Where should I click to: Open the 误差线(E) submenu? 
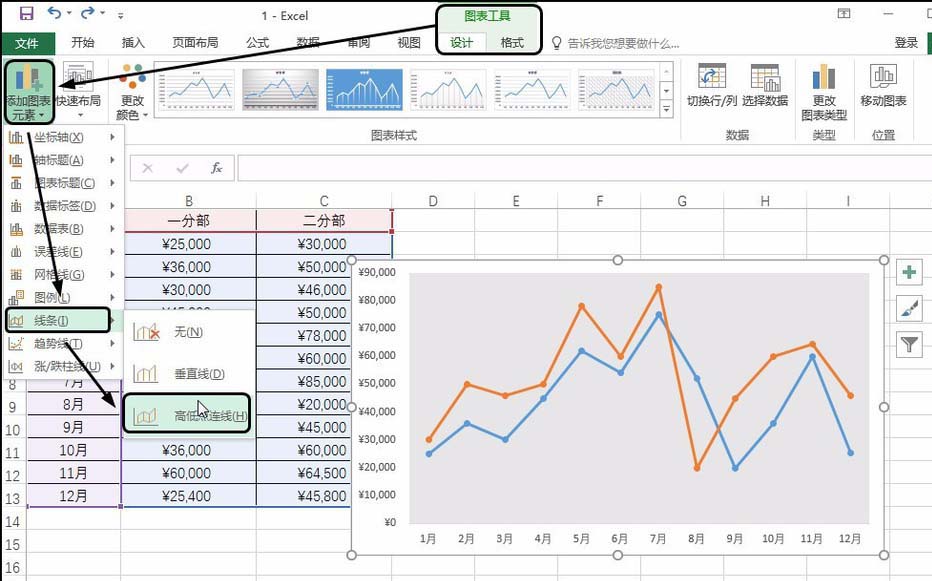[62, 252]
